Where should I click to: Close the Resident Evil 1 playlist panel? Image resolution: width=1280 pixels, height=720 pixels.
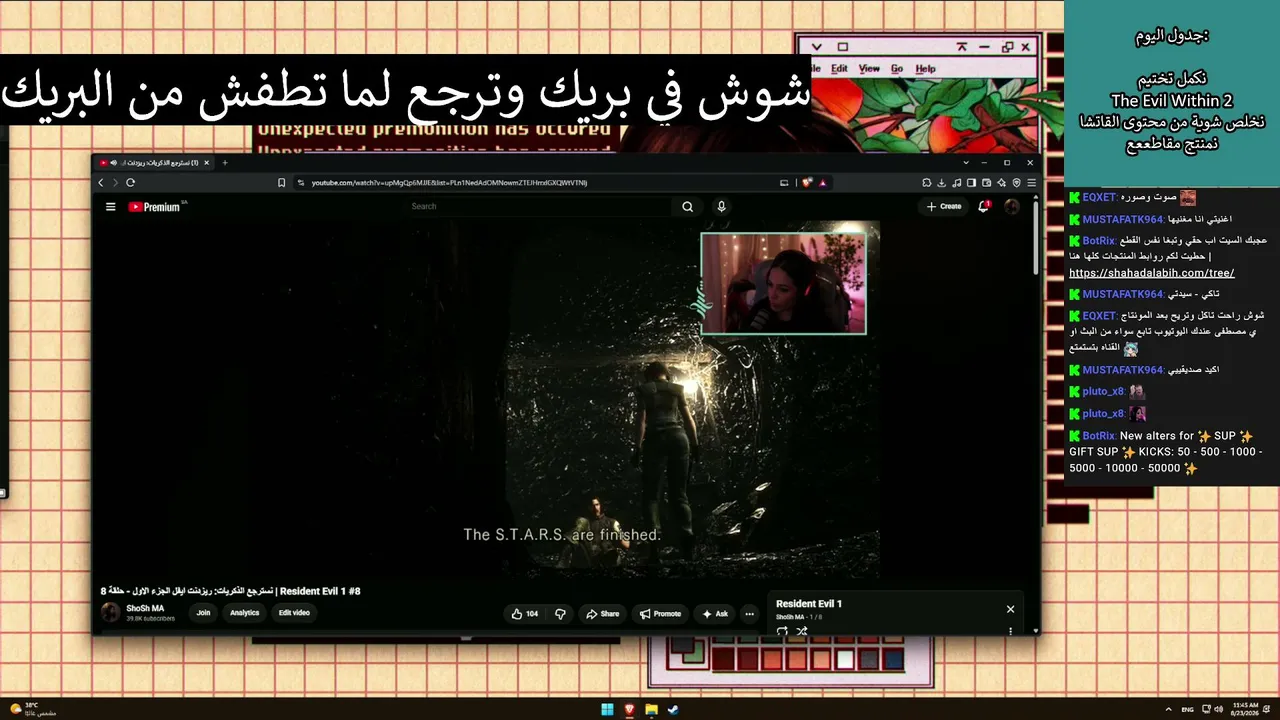coord(1010,609)
